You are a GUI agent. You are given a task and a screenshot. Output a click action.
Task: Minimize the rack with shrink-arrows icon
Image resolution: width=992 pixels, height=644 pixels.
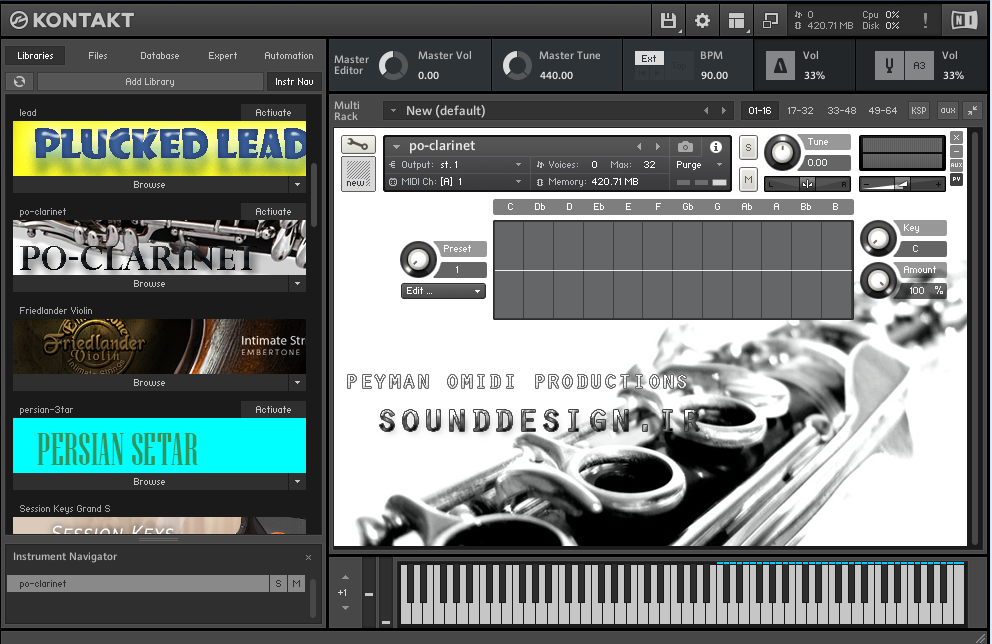(x=972, y=111)
